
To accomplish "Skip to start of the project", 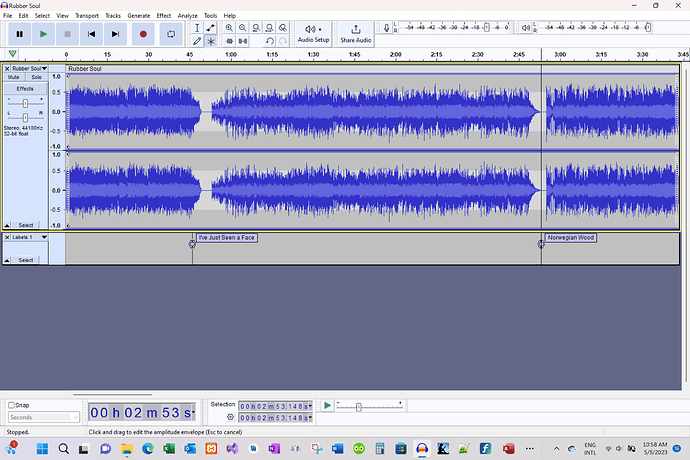I will click(92, 34).
